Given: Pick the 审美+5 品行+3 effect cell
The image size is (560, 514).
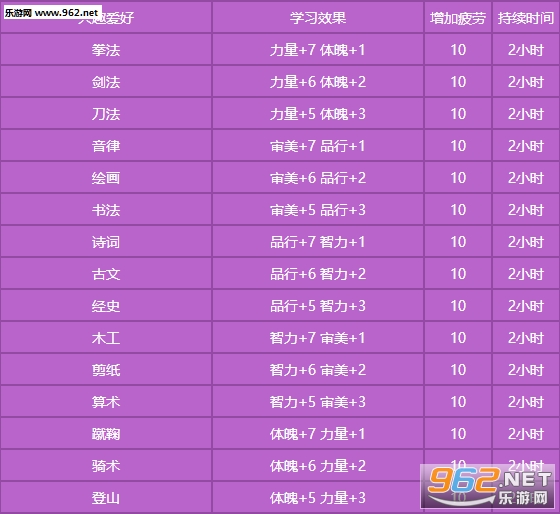Looking at the screenshot, I should point(318,209).
